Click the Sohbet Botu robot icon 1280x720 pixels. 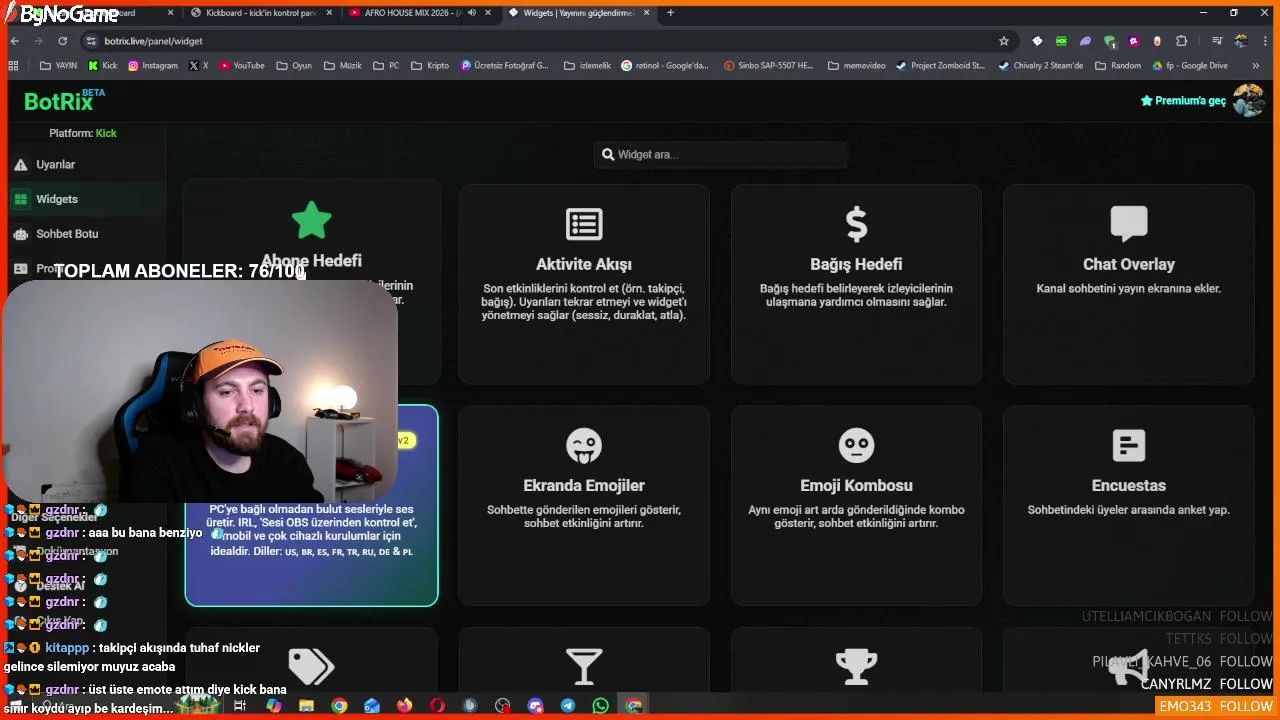pos(20,234)
